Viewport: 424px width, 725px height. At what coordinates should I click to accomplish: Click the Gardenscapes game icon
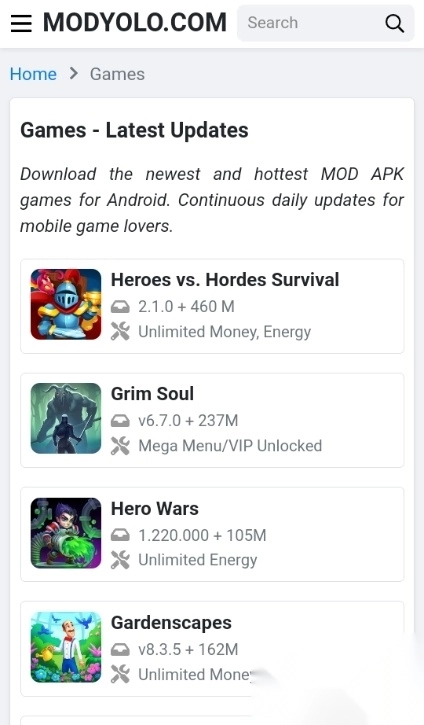[x=66, y=647]
